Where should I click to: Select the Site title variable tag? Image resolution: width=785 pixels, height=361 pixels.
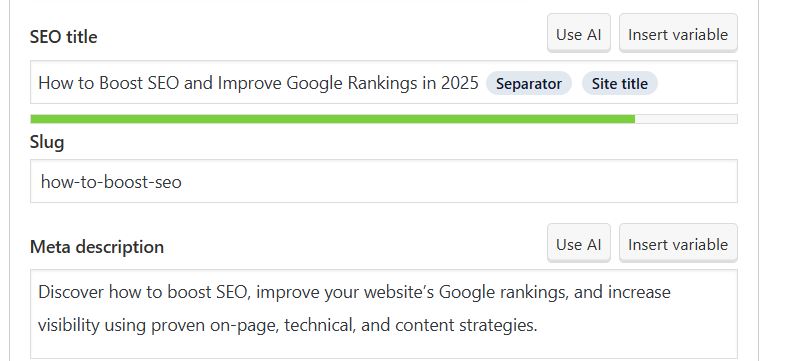[619, 83]
